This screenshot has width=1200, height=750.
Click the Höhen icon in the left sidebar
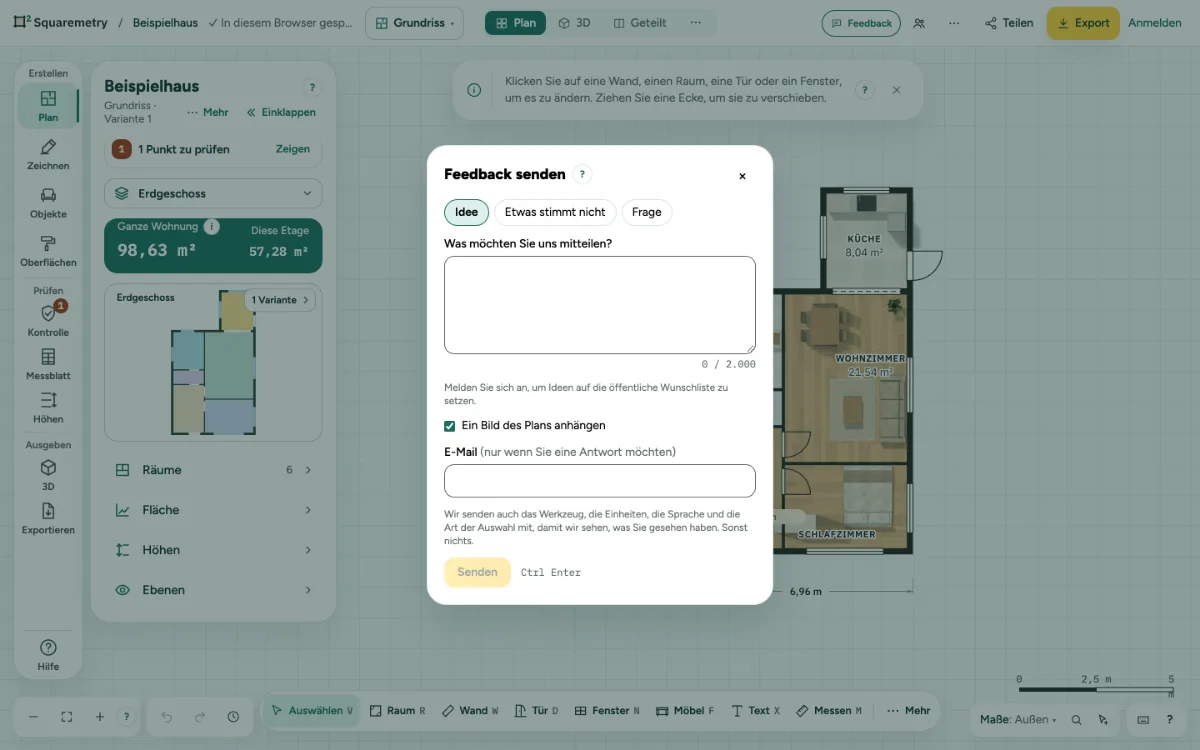coord(48,408)
